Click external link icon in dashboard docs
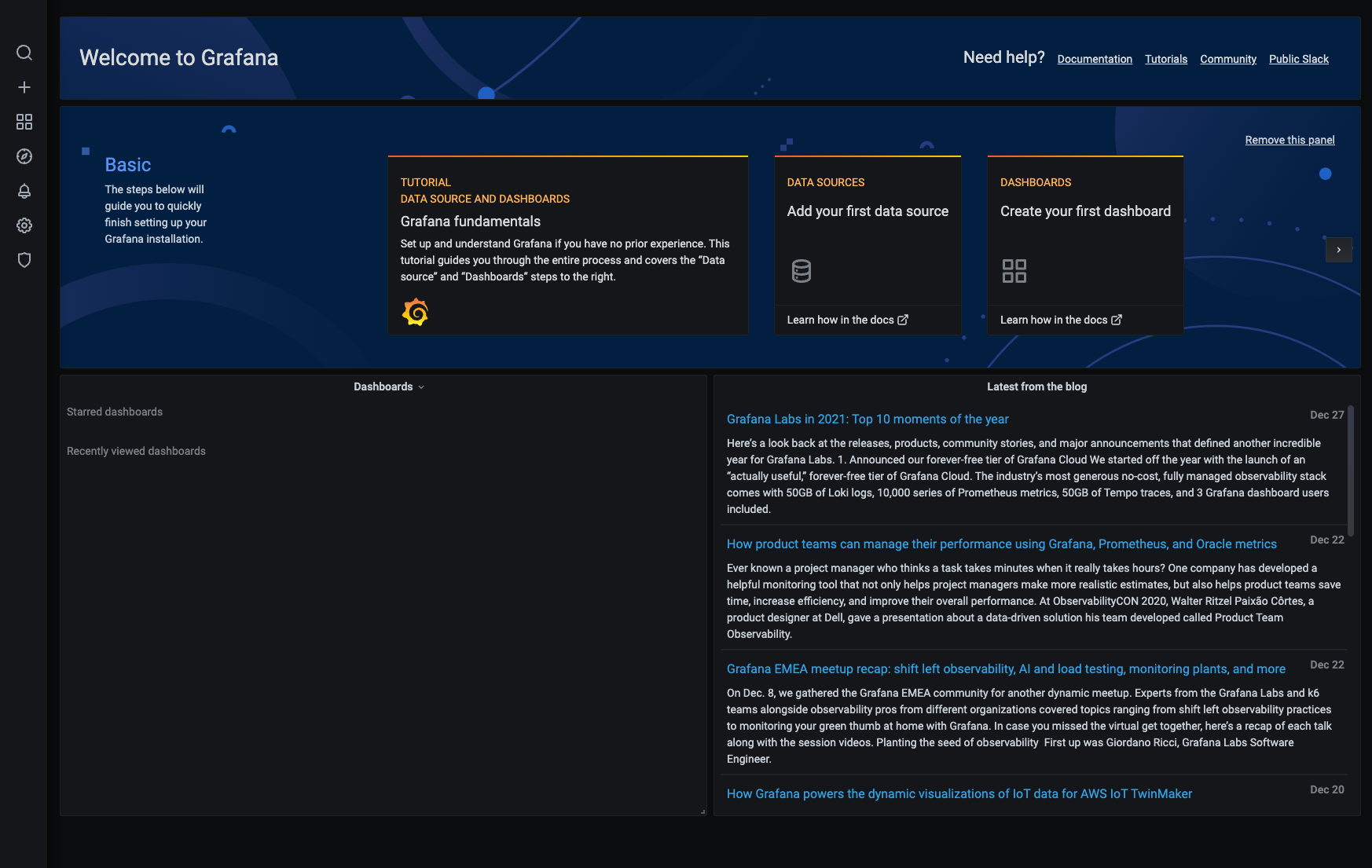 (x=1117, y=320)
